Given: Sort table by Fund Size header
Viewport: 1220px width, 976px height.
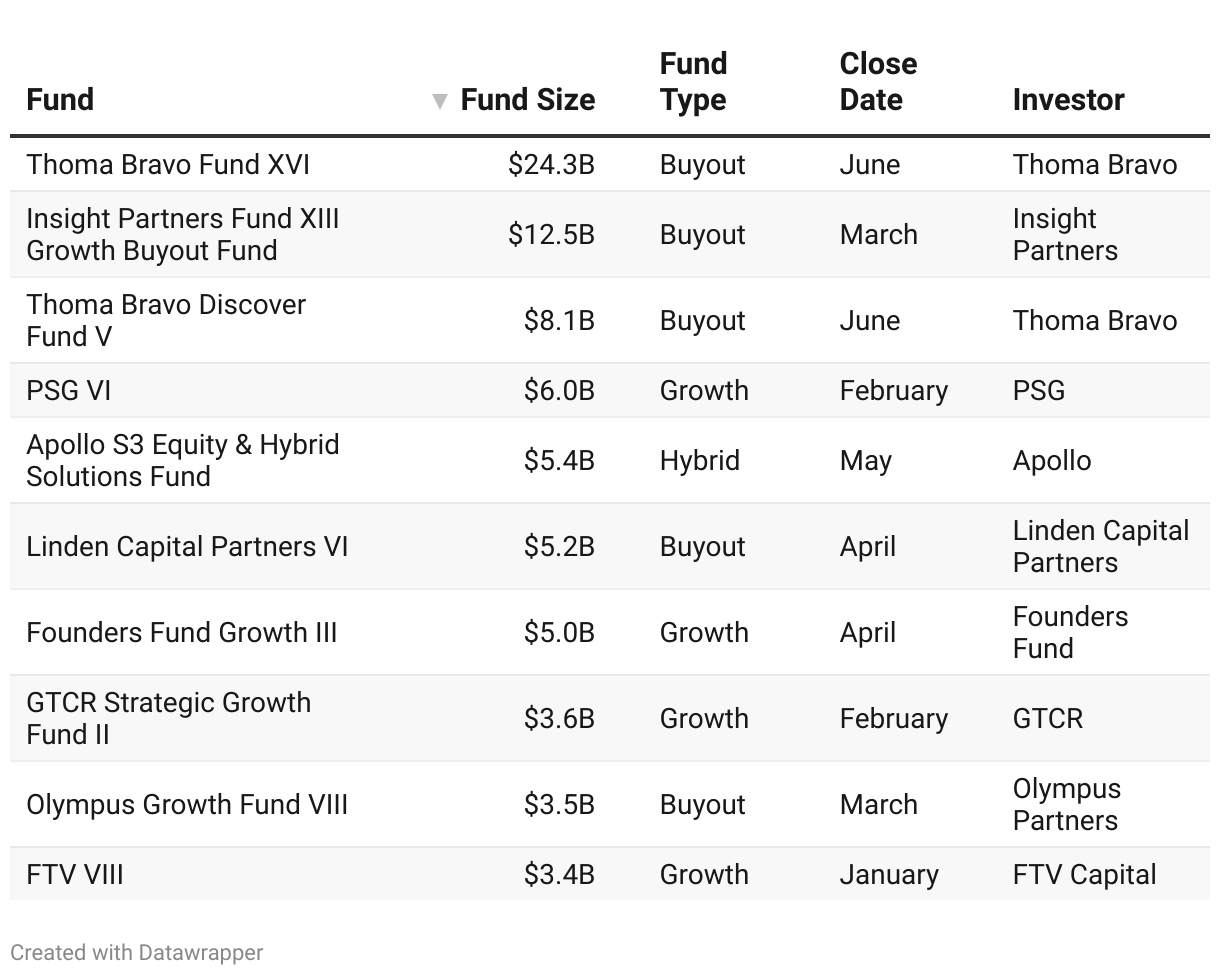Looking at the screenshot, I should pos(527,100).
